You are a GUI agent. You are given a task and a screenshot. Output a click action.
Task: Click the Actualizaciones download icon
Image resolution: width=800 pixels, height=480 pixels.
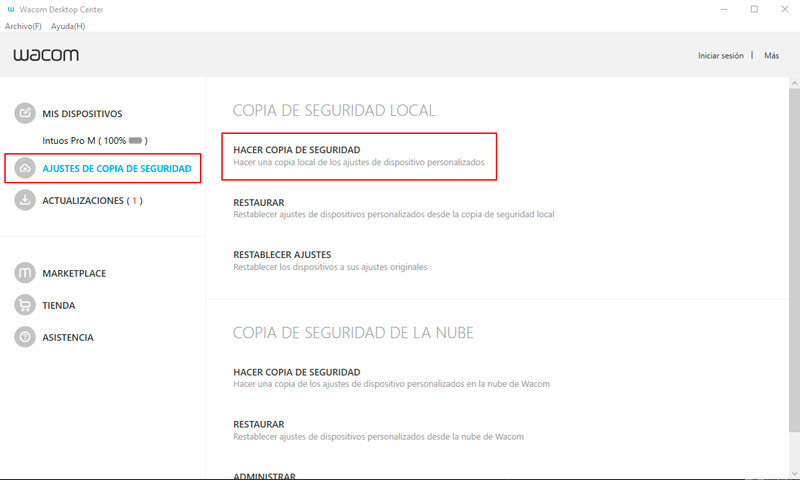[x=25, y=201]
